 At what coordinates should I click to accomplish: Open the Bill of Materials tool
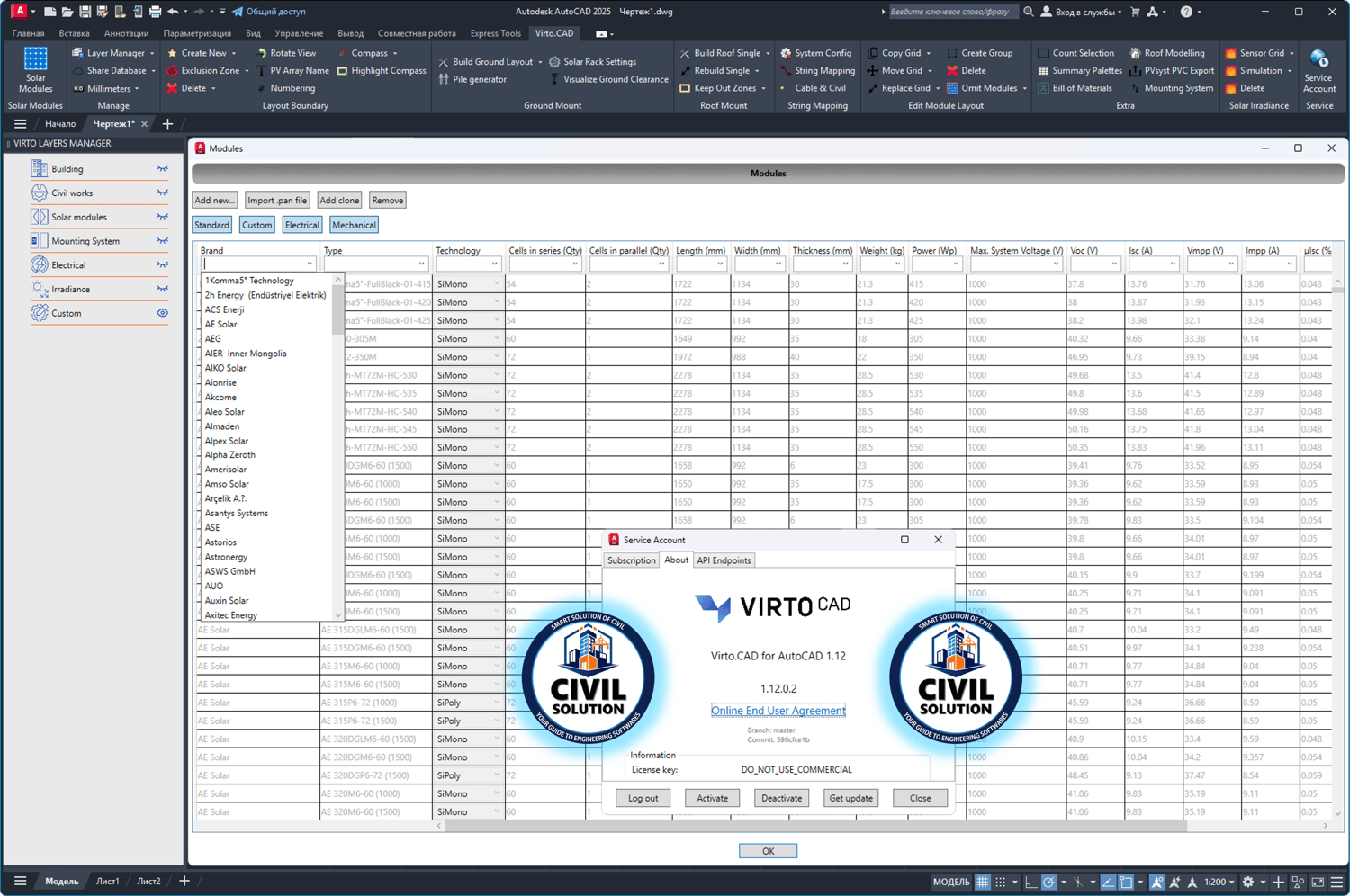(x=1074, y=88)
